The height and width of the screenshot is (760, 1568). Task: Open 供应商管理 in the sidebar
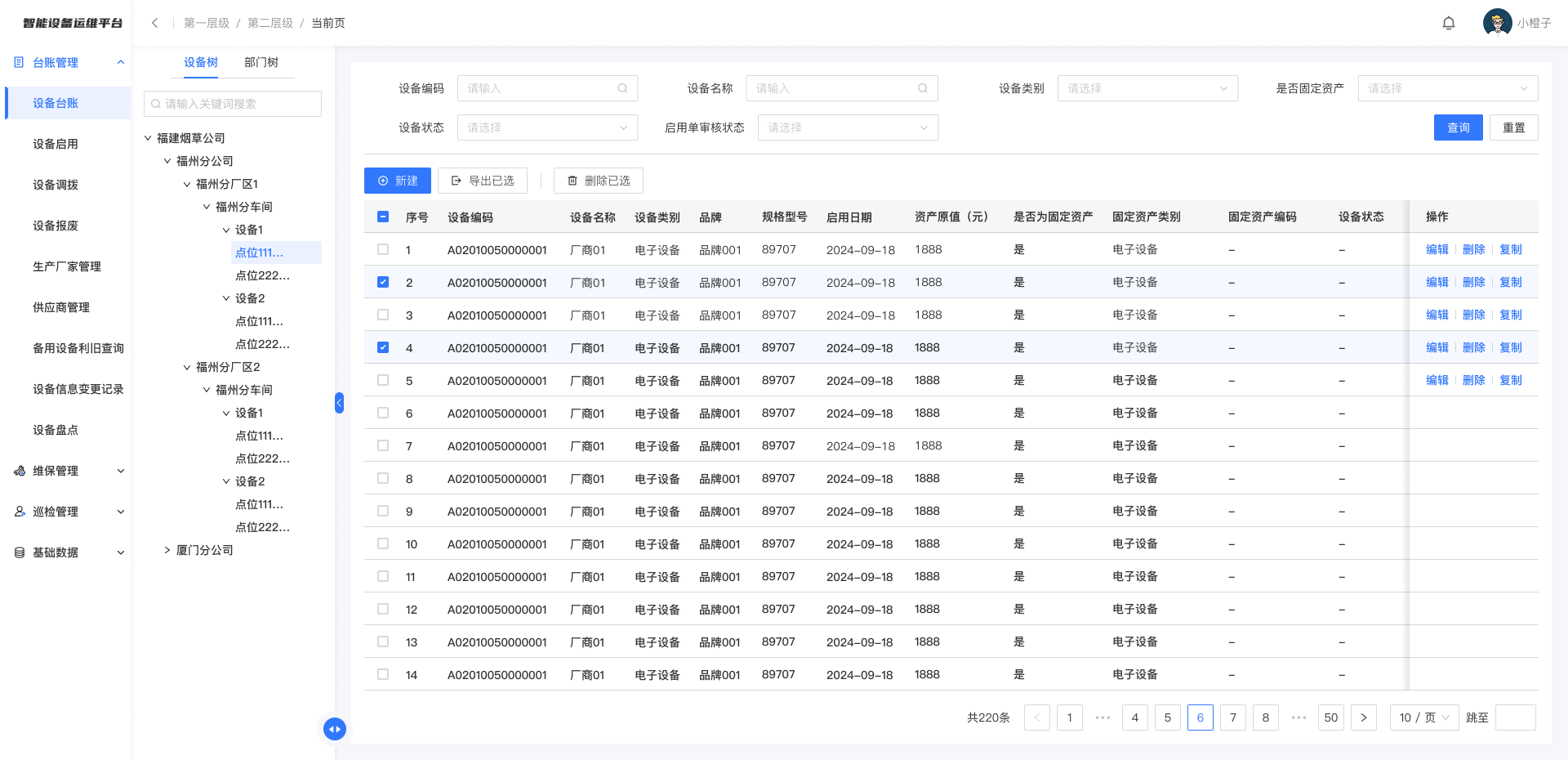coord(61,307)
